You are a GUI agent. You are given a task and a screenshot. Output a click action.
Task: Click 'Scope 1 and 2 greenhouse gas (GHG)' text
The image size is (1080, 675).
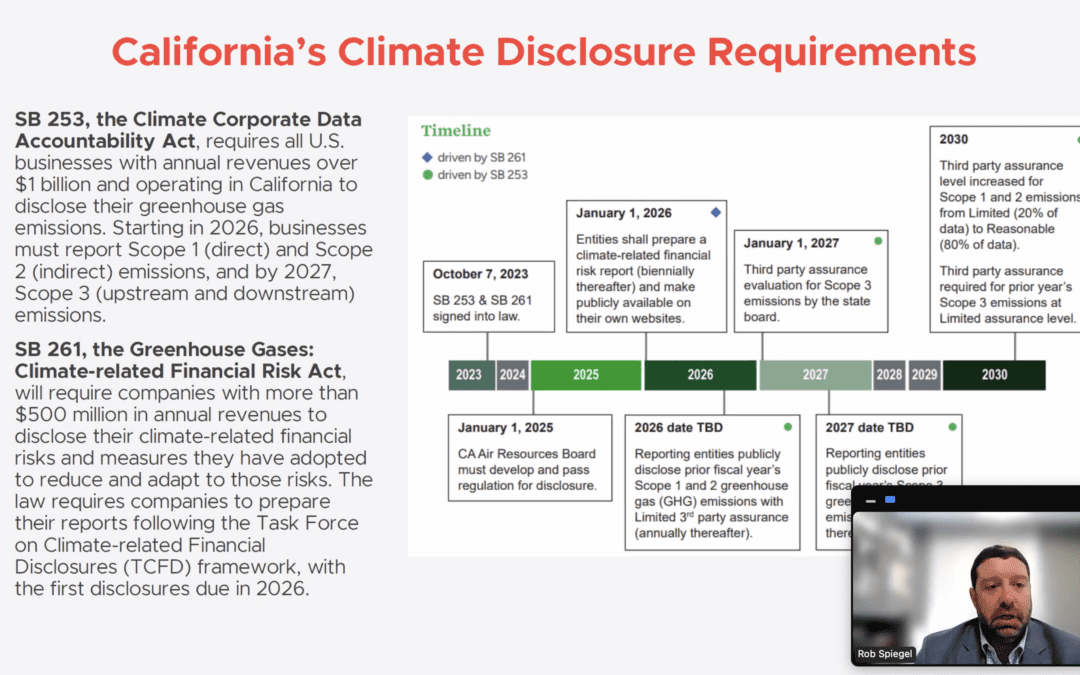tap(711, 493)
